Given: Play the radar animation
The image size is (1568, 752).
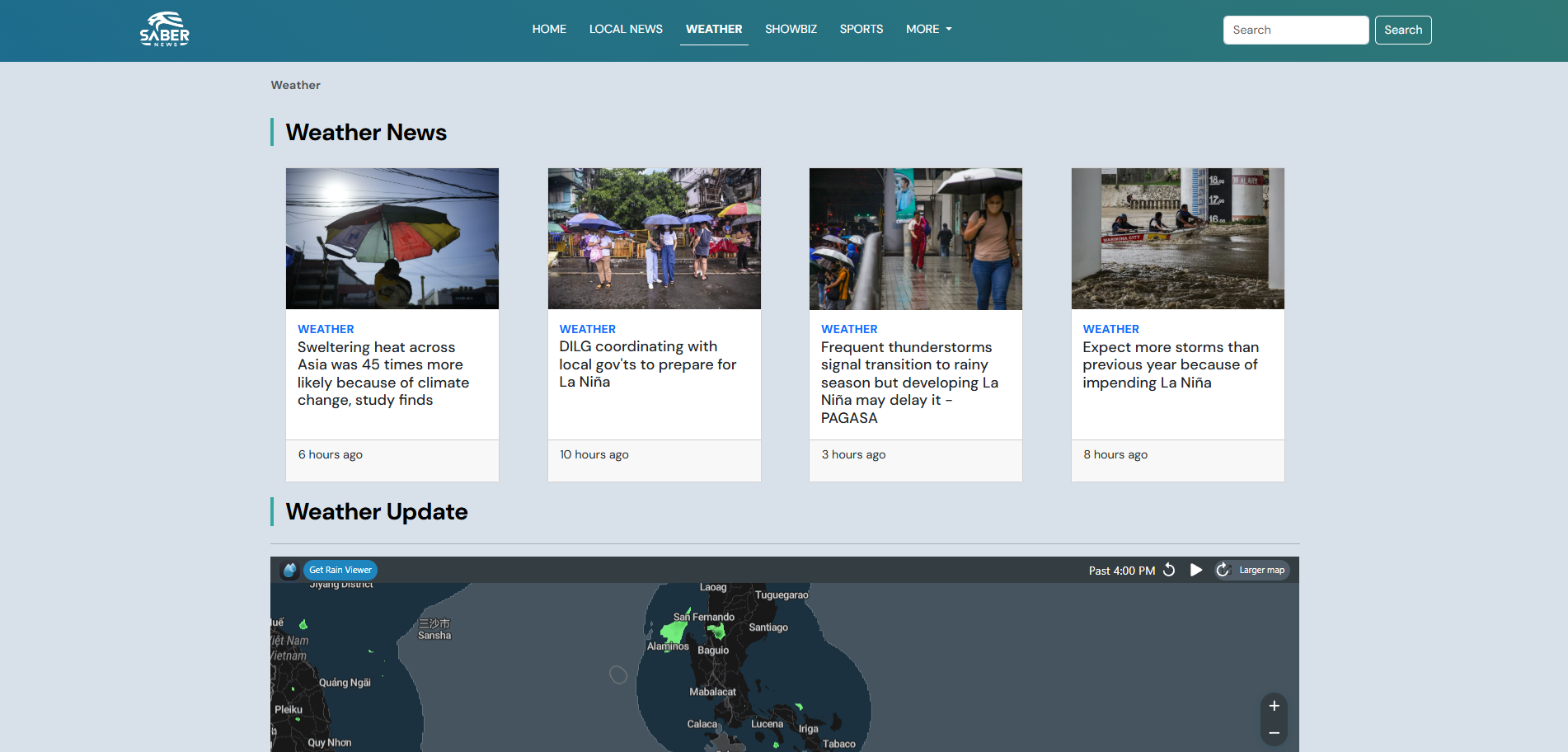Looking at the screenshot, I should (1196, 570).
